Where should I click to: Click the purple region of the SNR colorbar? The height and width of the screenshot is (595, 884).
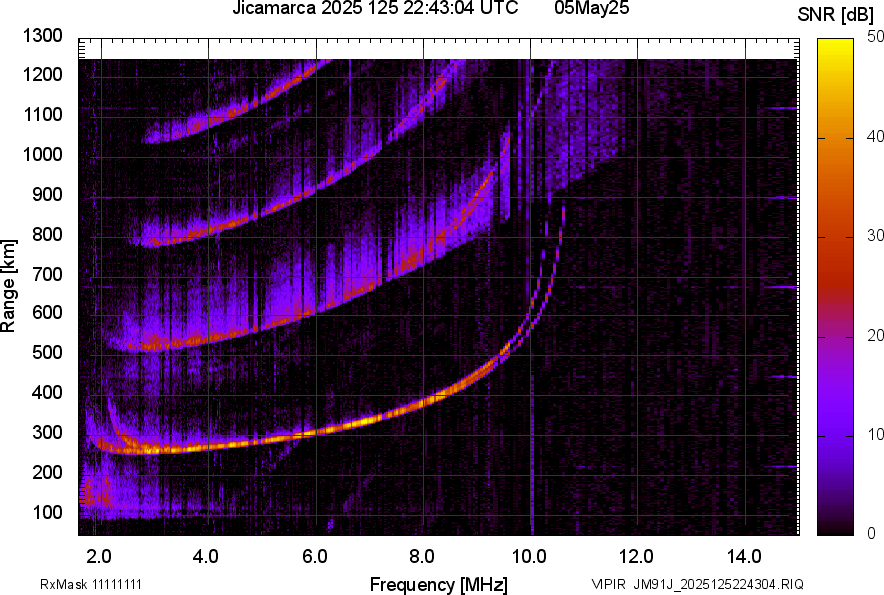(836, 389)
